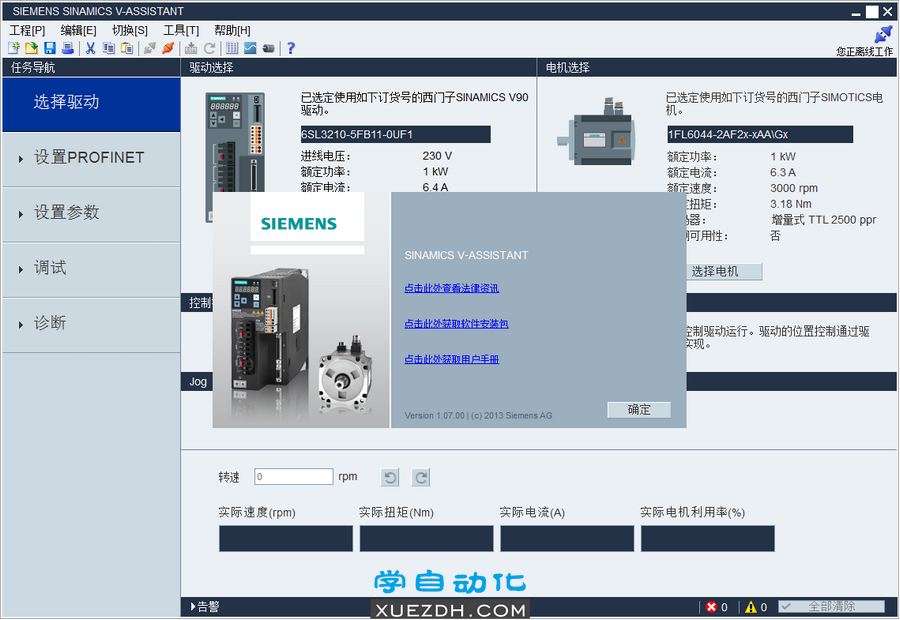Open the 帮助[H] menu
Image resolution: width=900 pixels, height=620 pixels.
click(232, 30)
